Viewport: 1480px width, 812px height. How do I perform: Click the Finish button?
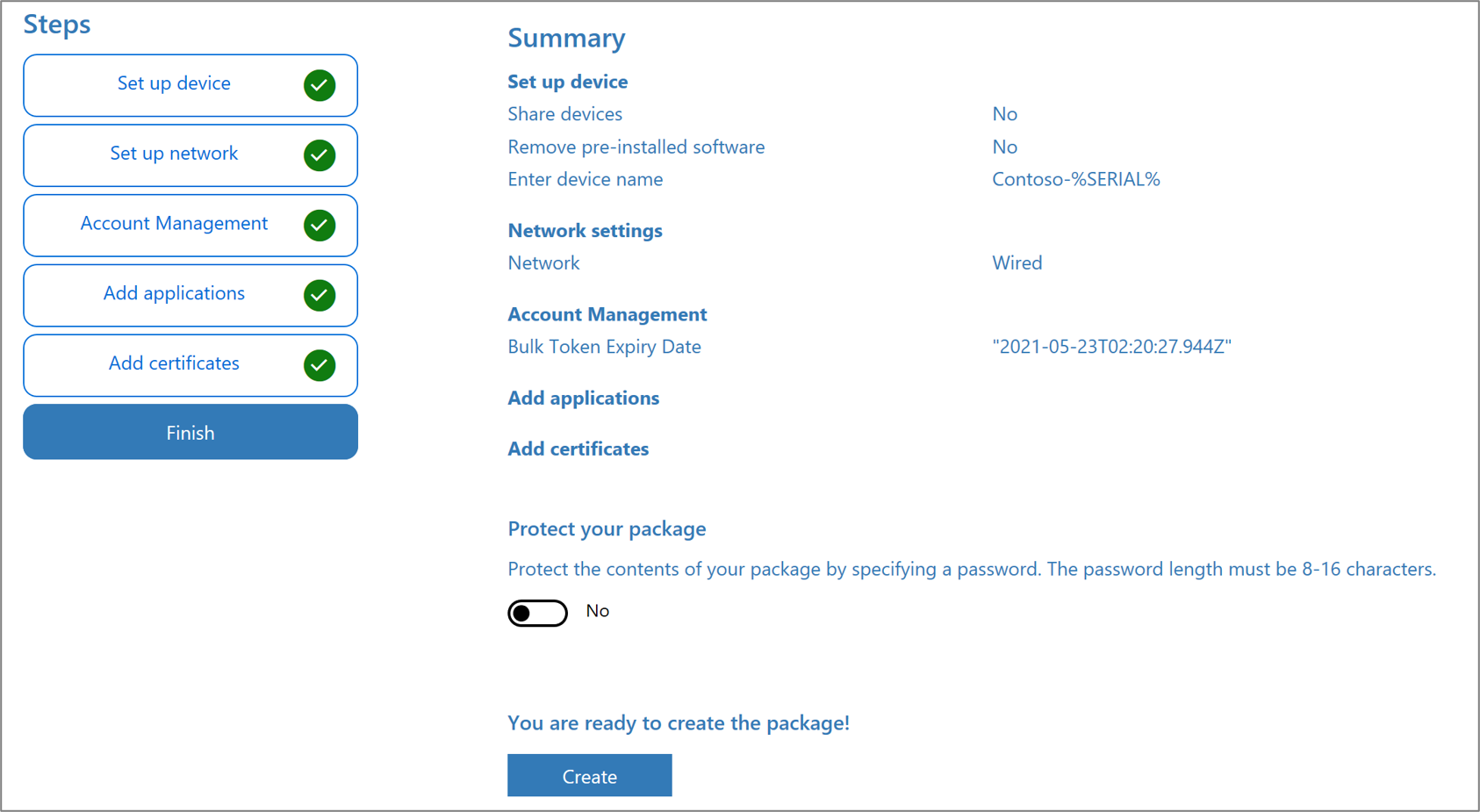point(190,432)
